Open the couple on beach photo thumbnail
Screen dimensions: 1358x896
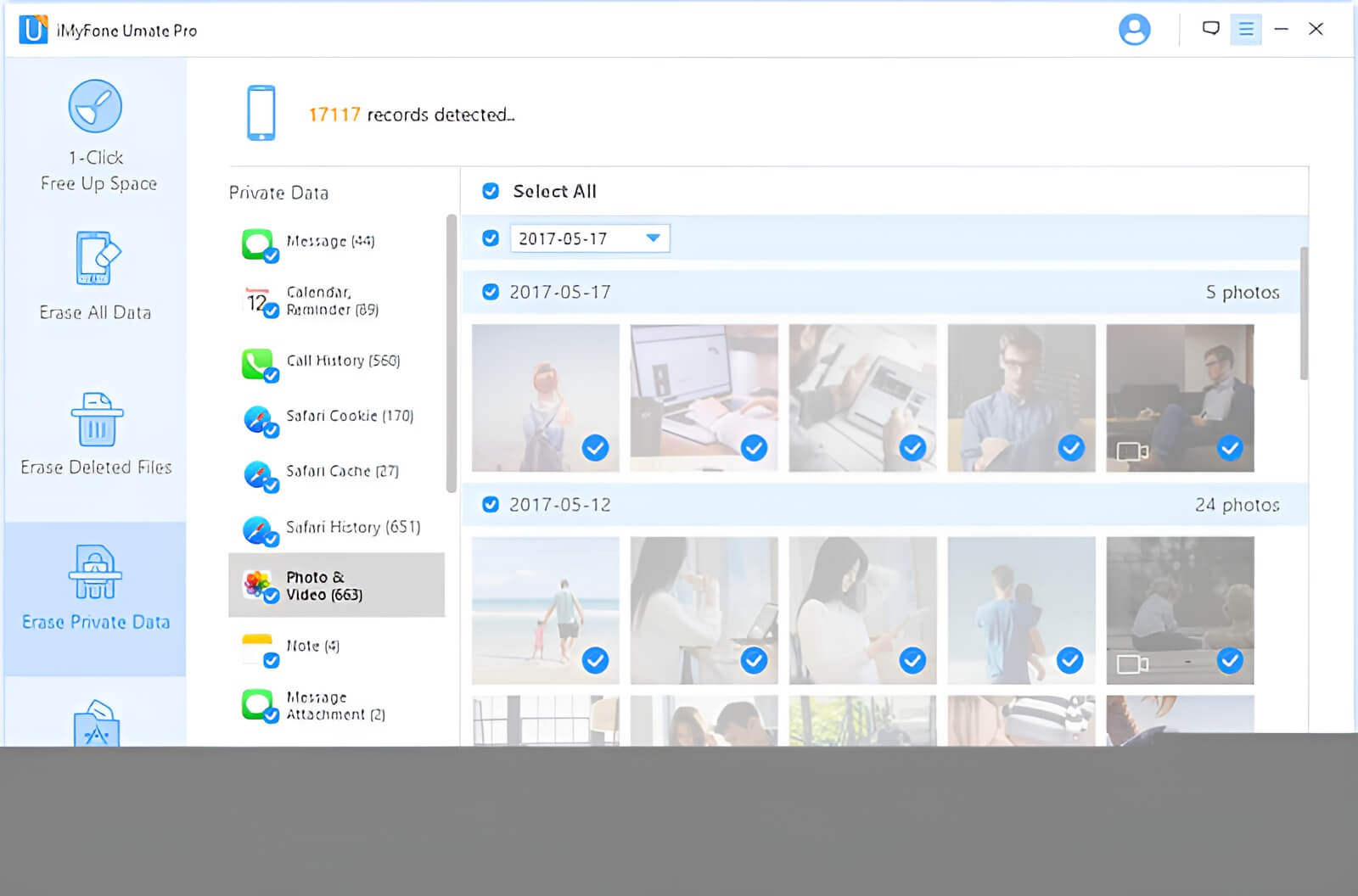point(1021,610)
